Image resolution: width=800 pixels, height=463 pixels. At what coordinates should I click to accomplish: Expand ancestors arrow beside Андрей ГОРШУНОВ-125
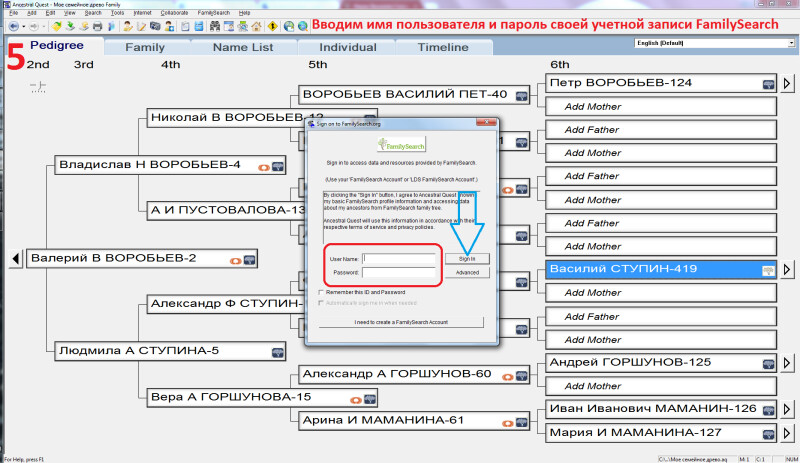click(x=787, y=362)
